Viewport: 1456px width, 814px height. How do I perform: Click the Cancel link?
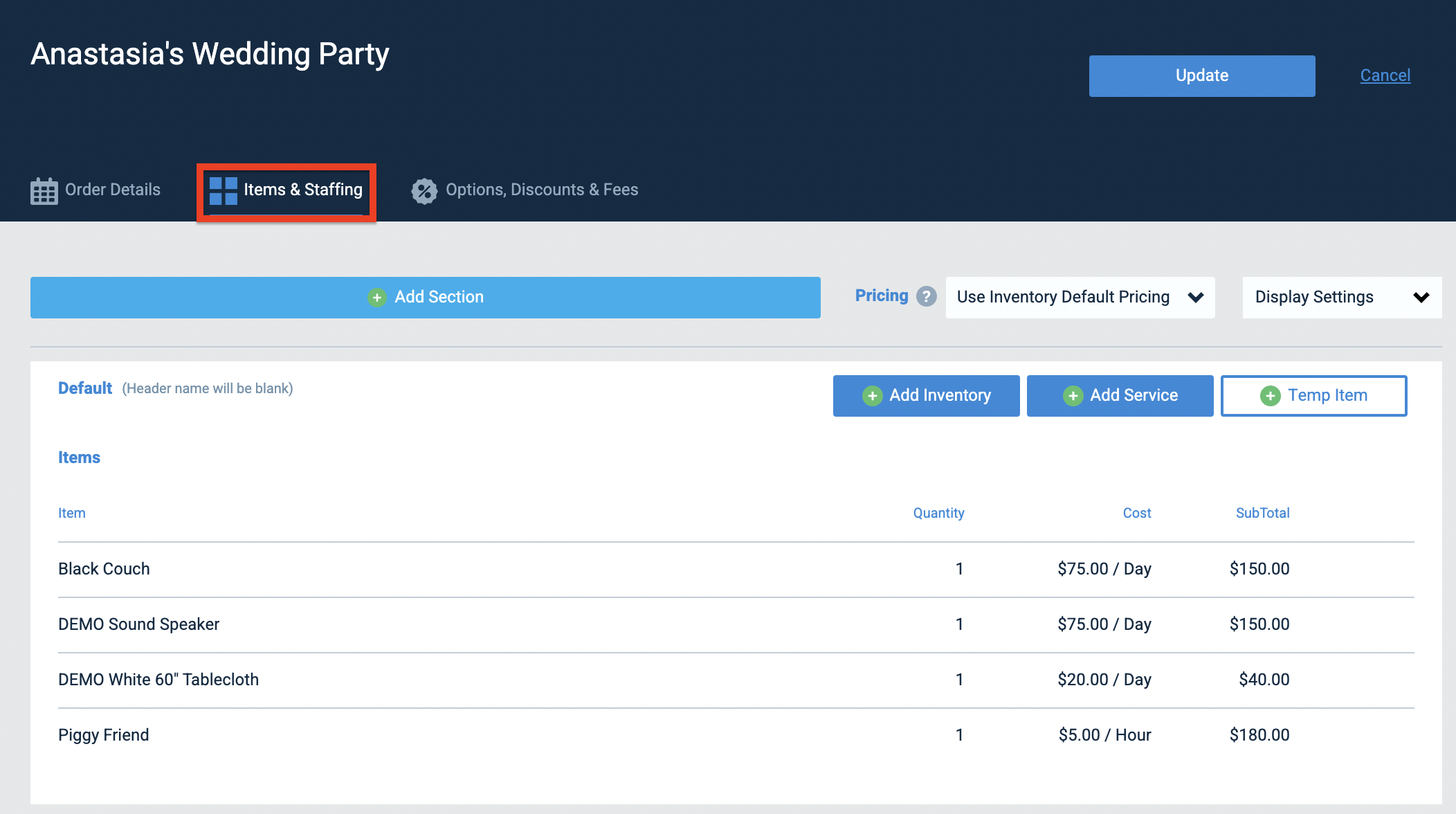1385,75
